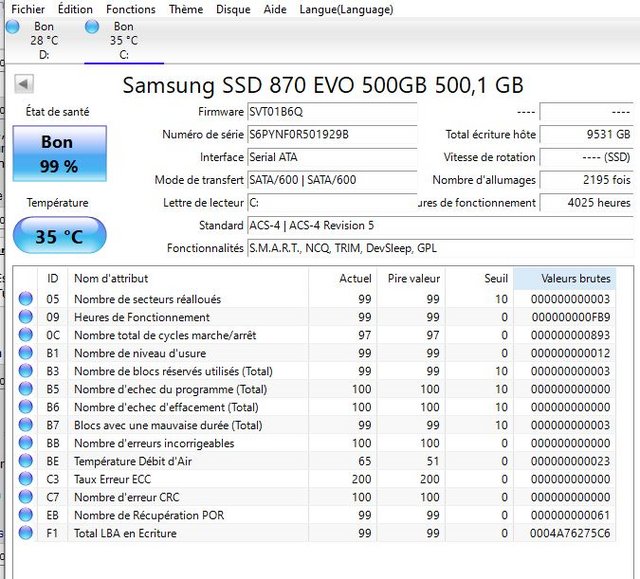Click the blue status orb of C: drive
This screenshot has height=579, width=640.
(x=92, y=27)
